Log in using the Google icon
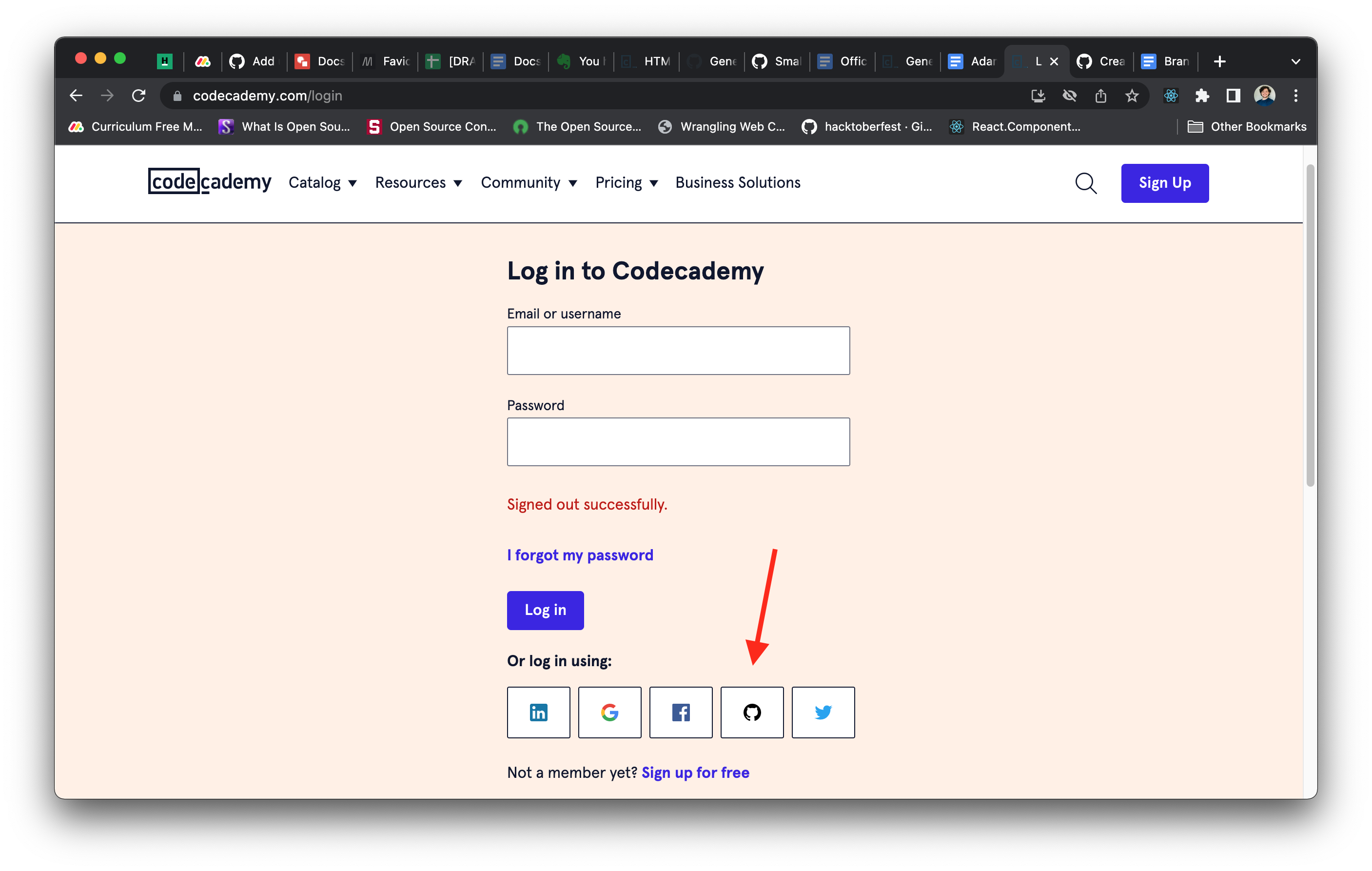 pyautogui.click(x=609, y=712)
